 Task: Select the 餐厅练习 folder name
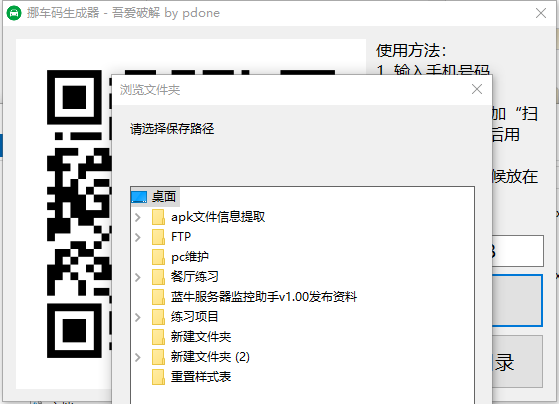tap(195, 277)
